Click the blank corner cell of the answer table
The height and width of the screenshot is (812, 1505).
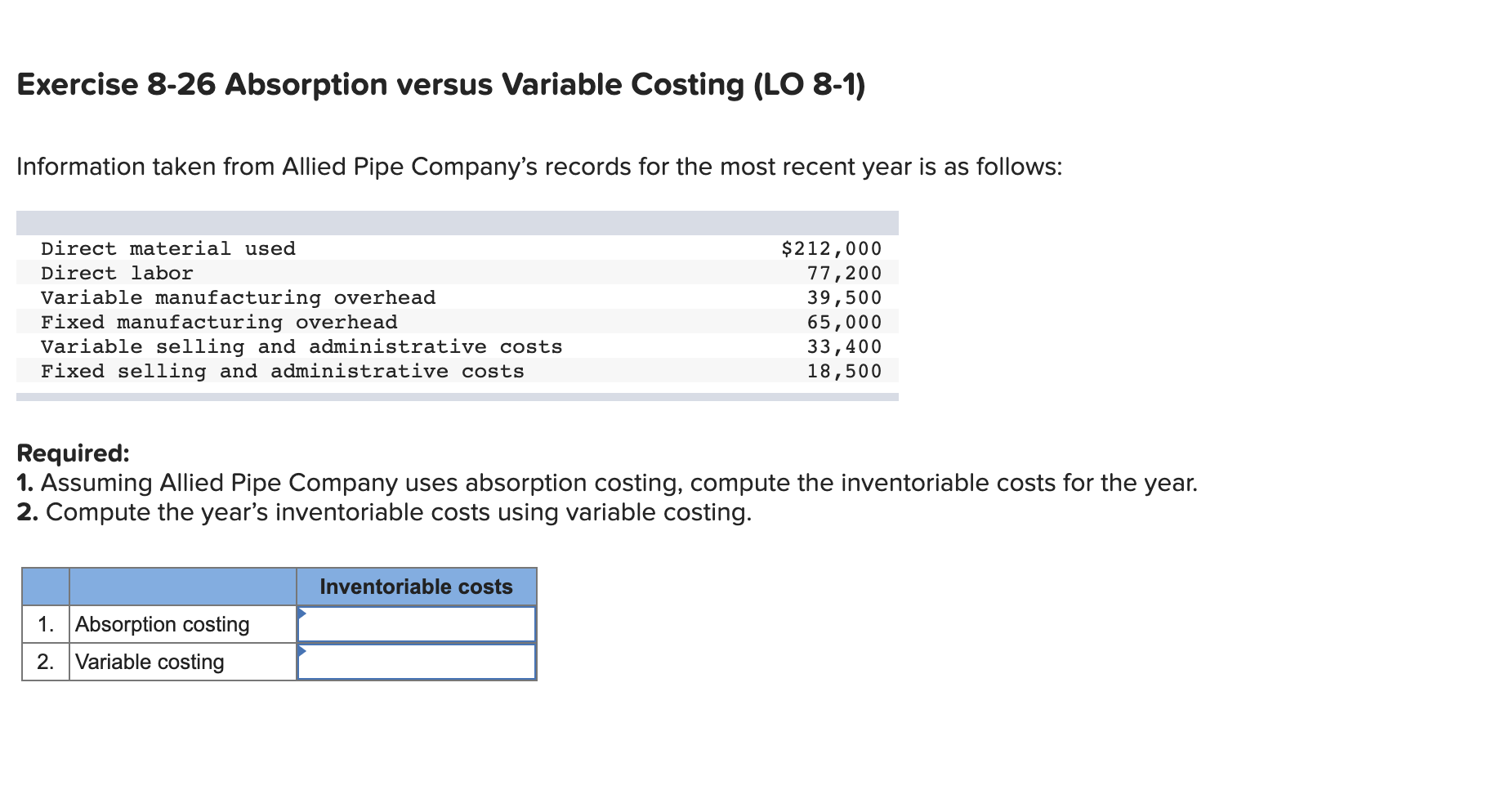(x=43, y=586)
